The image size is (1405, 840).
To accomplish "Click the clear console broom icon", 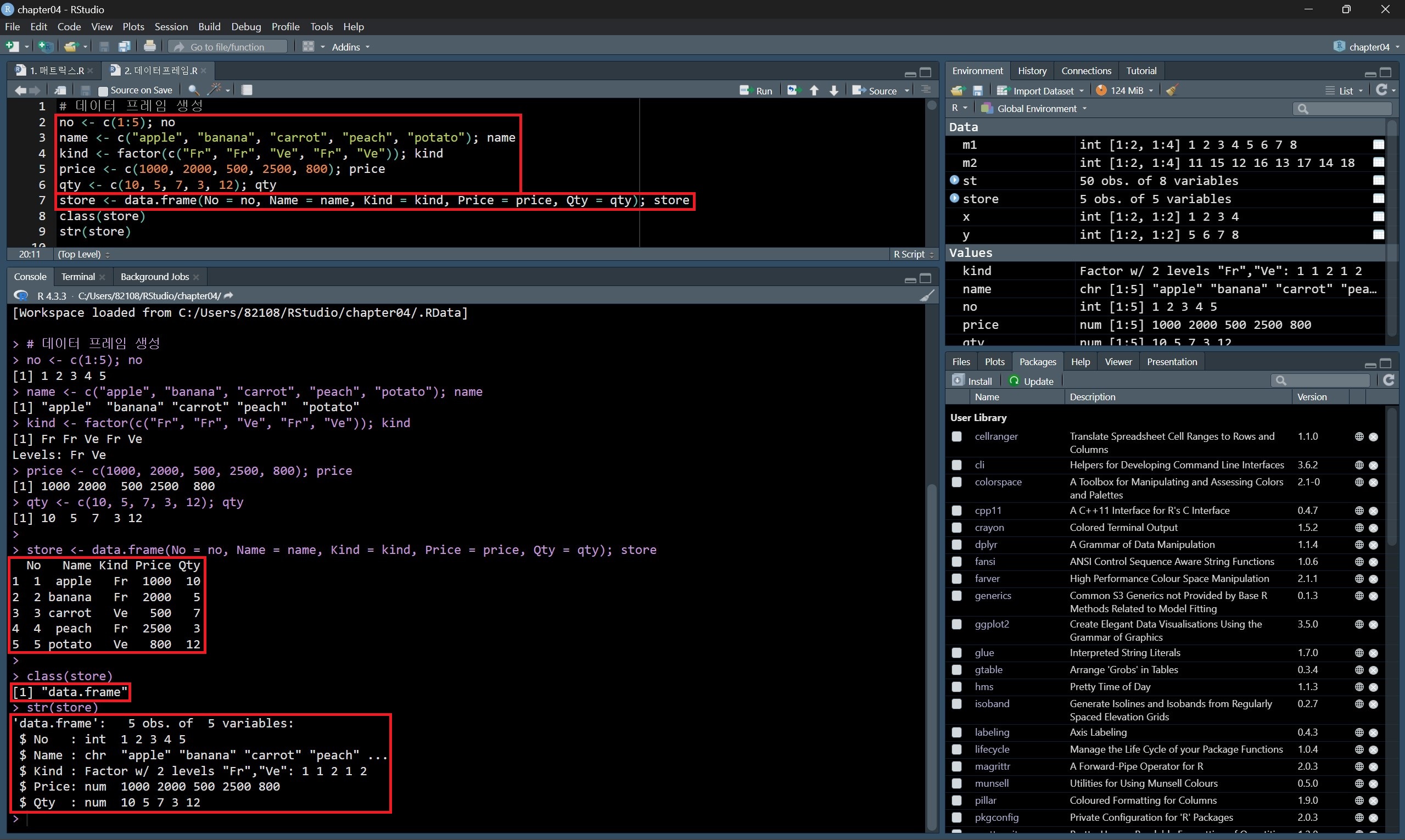I will coord(927,295).
